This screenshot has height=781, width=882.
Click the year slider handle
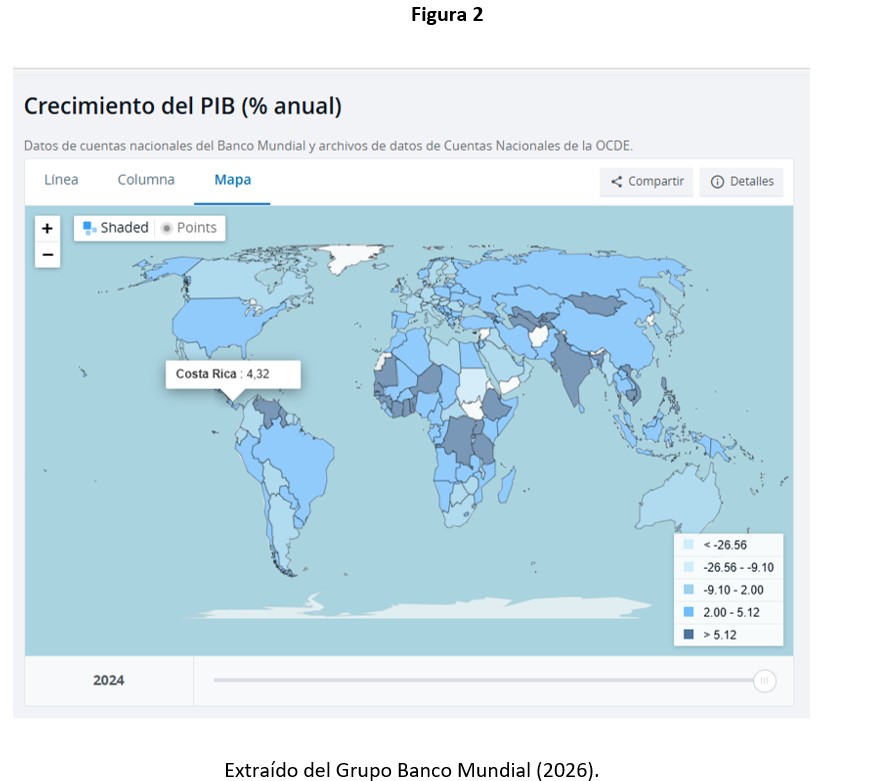coord(764,681)
